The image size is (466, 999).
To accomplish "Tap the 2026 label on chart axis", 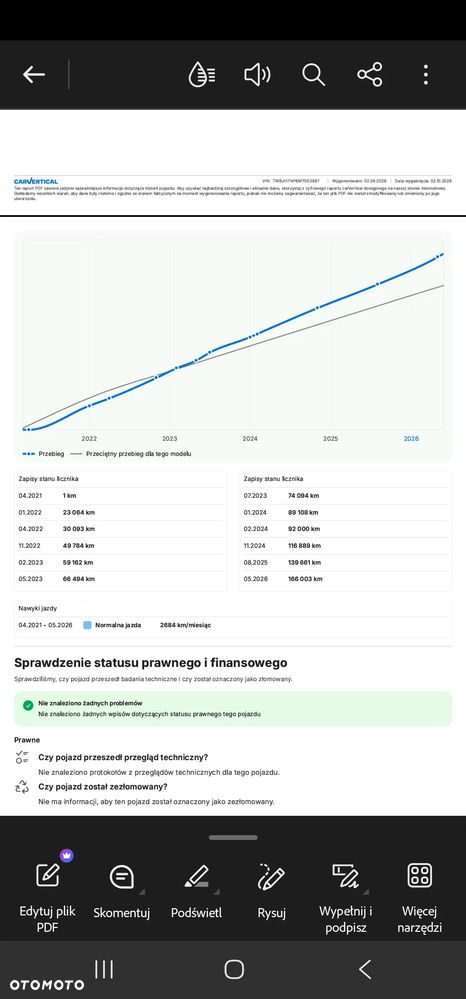I will [x=411, y=439].
